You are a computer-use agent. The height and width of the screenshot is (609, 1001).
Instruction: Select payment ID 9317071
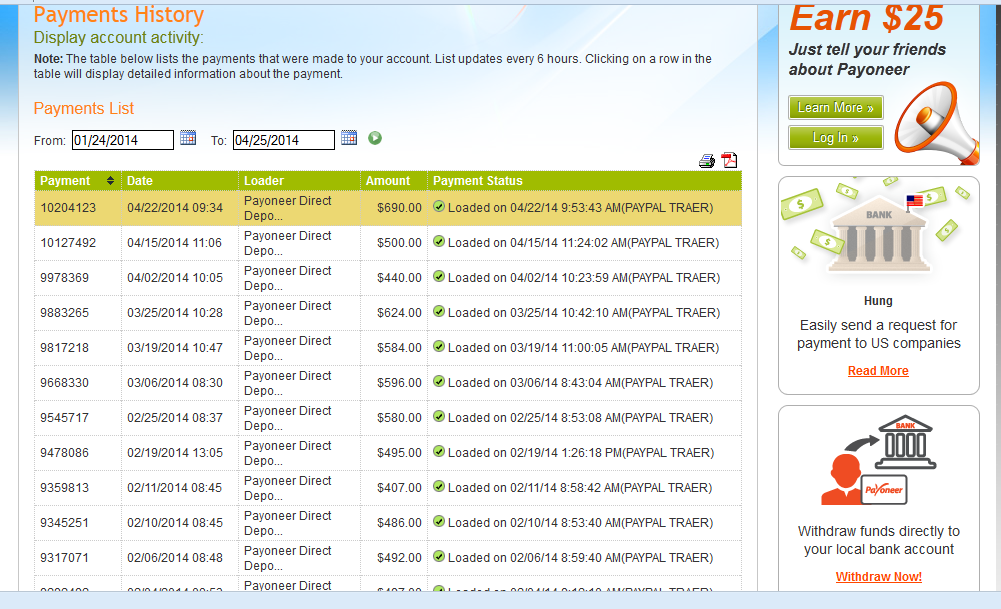[64, 558]
